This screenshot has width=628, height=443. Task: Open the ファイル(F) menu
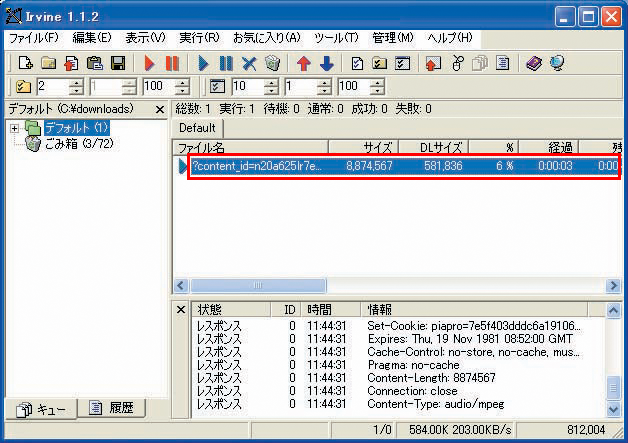pyautogui.click(x=34, y=38)
